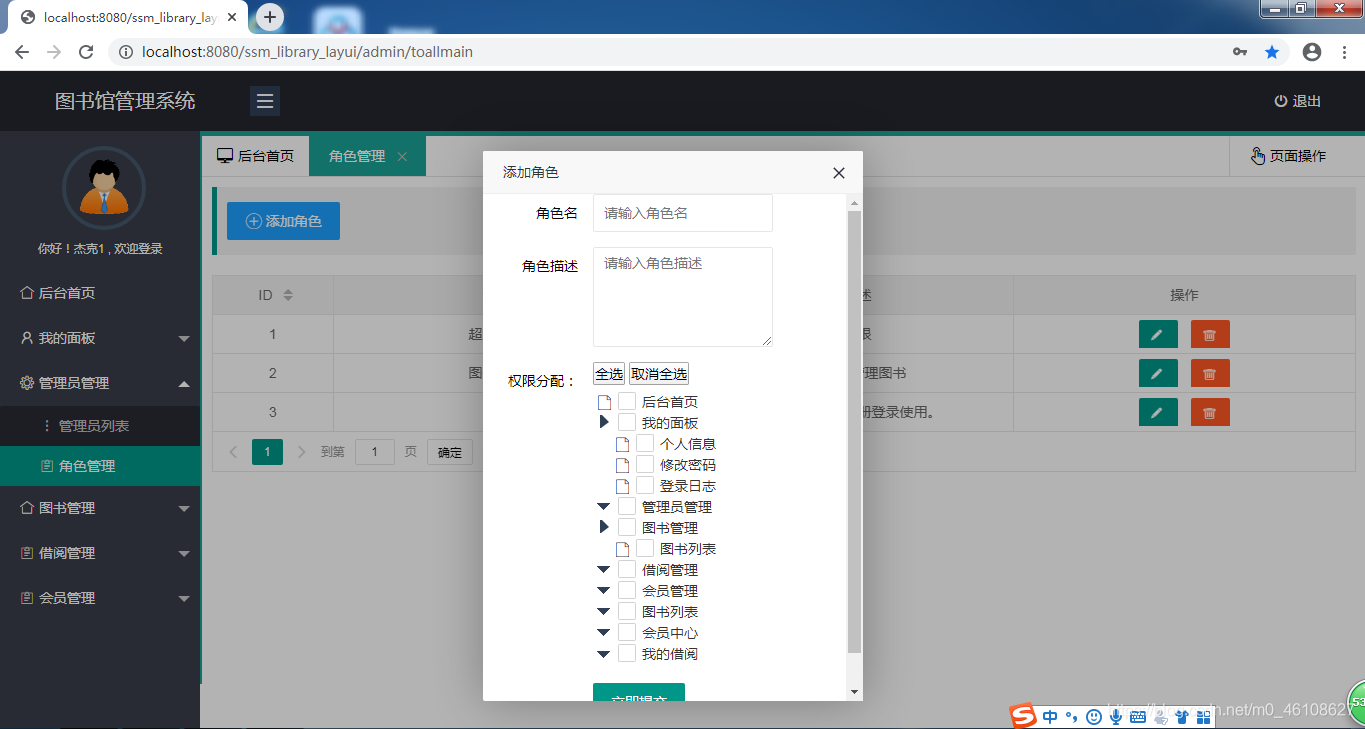Check the 会员中心 permission checkbox
This screenshot has height=729, width=1365.
click(x=627, y=632)
